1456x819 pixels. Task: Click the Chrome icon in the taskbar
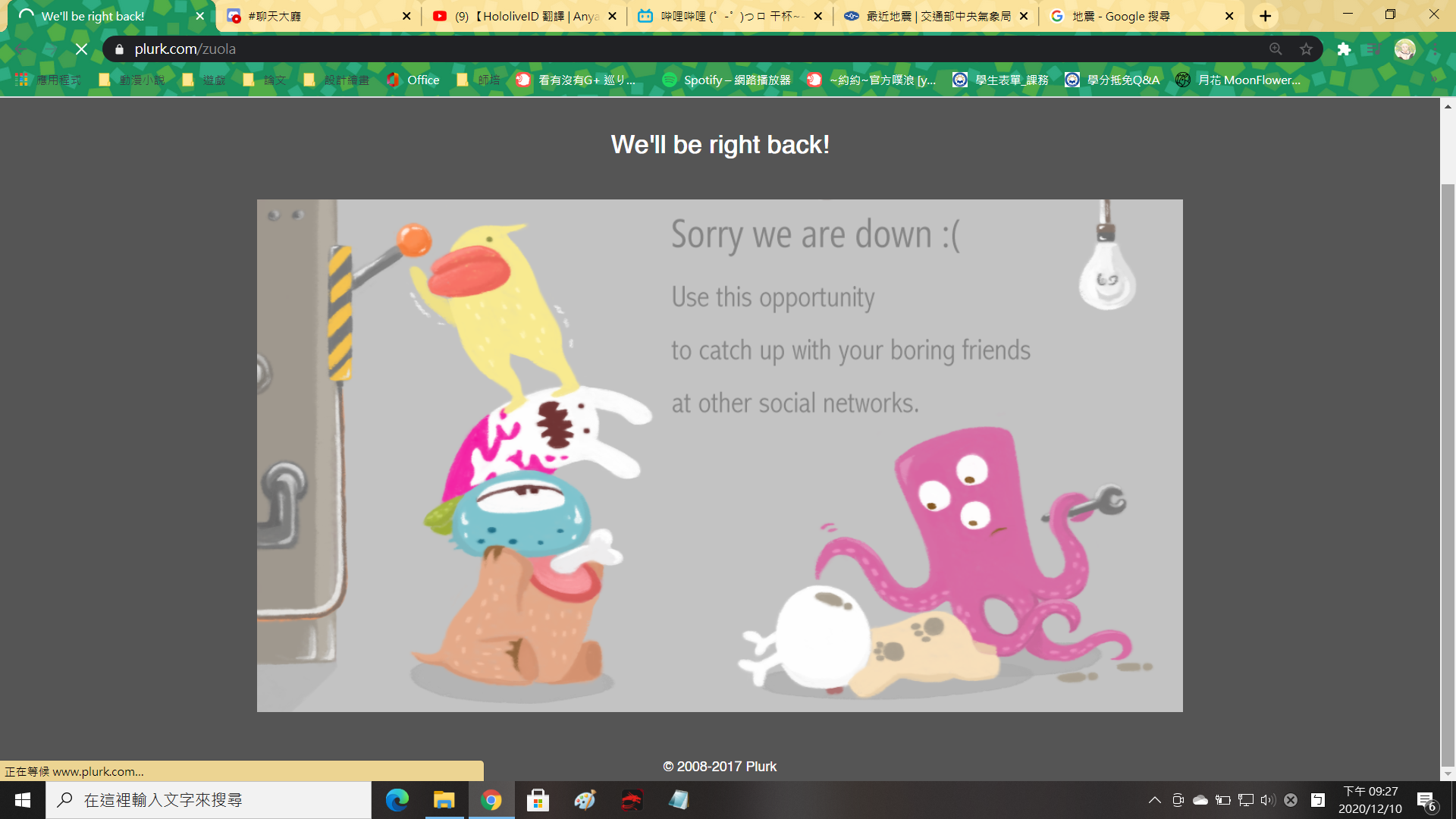tap(491, 800)
